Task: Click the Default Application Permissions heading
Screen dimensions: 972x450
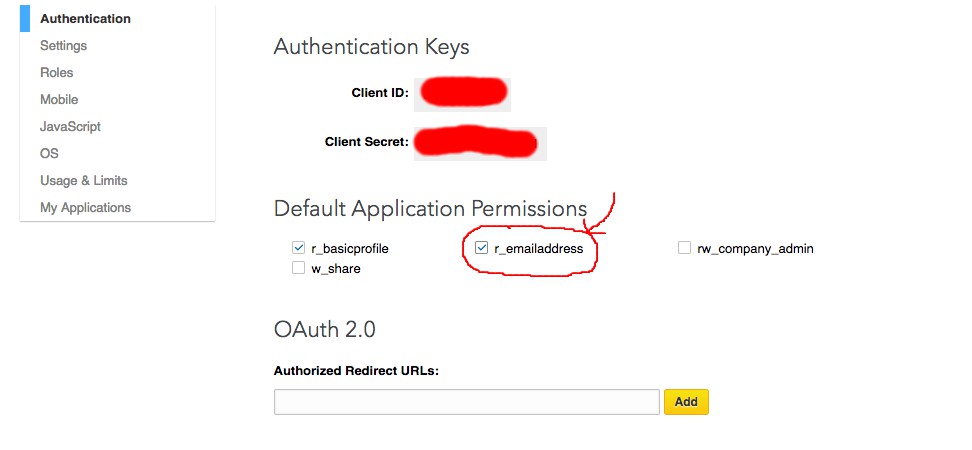Action: (430, 209)
